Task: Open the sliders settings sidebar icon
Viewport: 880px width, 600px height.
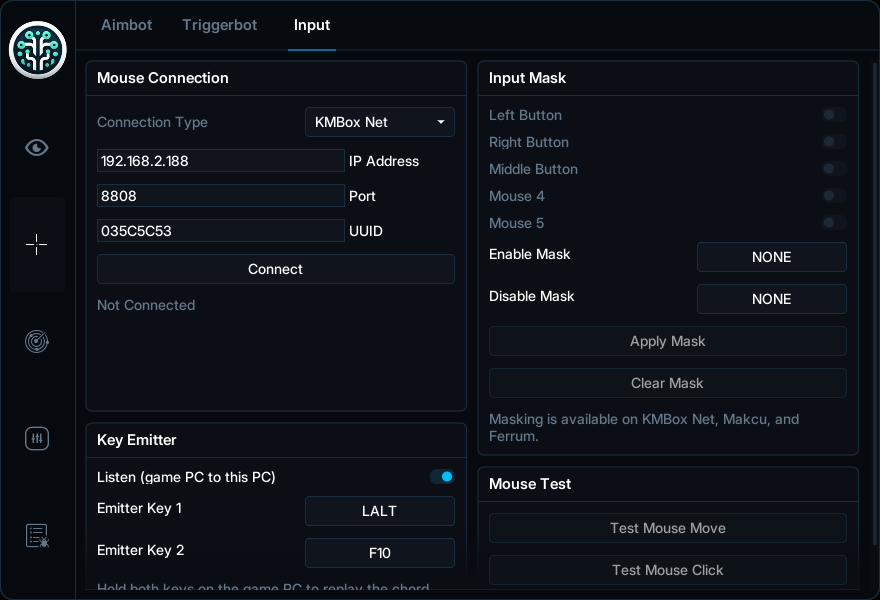Action: click(x=37, y=438)
